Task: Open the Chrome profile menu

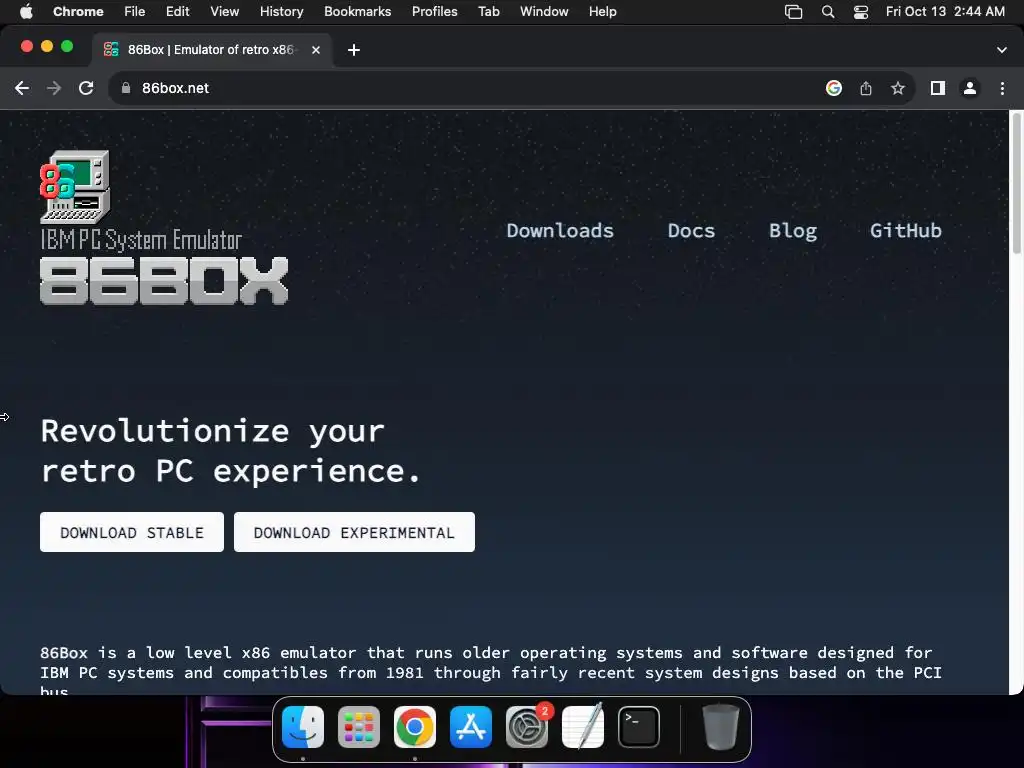Action: (x=970, y=88)
